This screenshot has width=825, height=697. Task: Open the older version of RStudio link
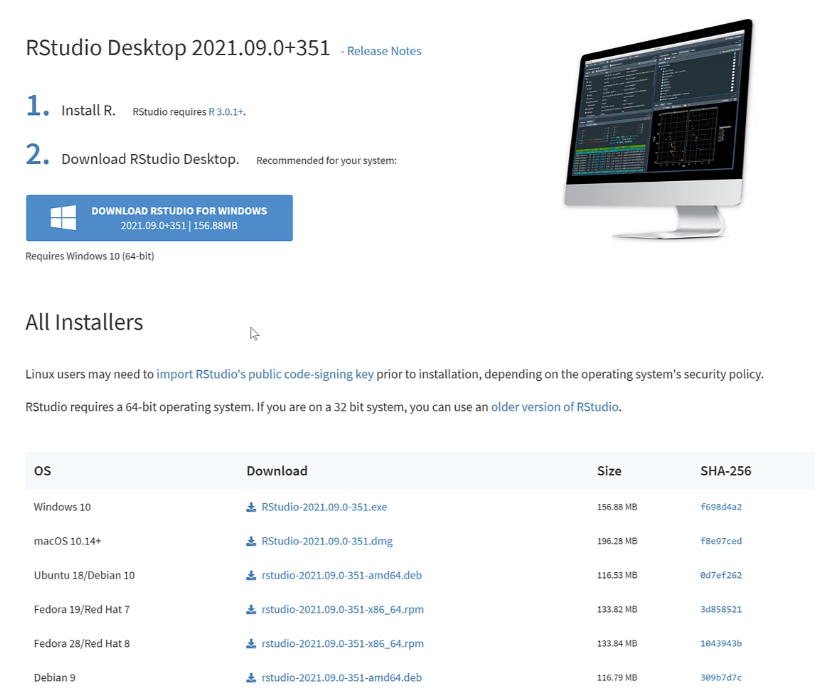[x=555, y=407]
